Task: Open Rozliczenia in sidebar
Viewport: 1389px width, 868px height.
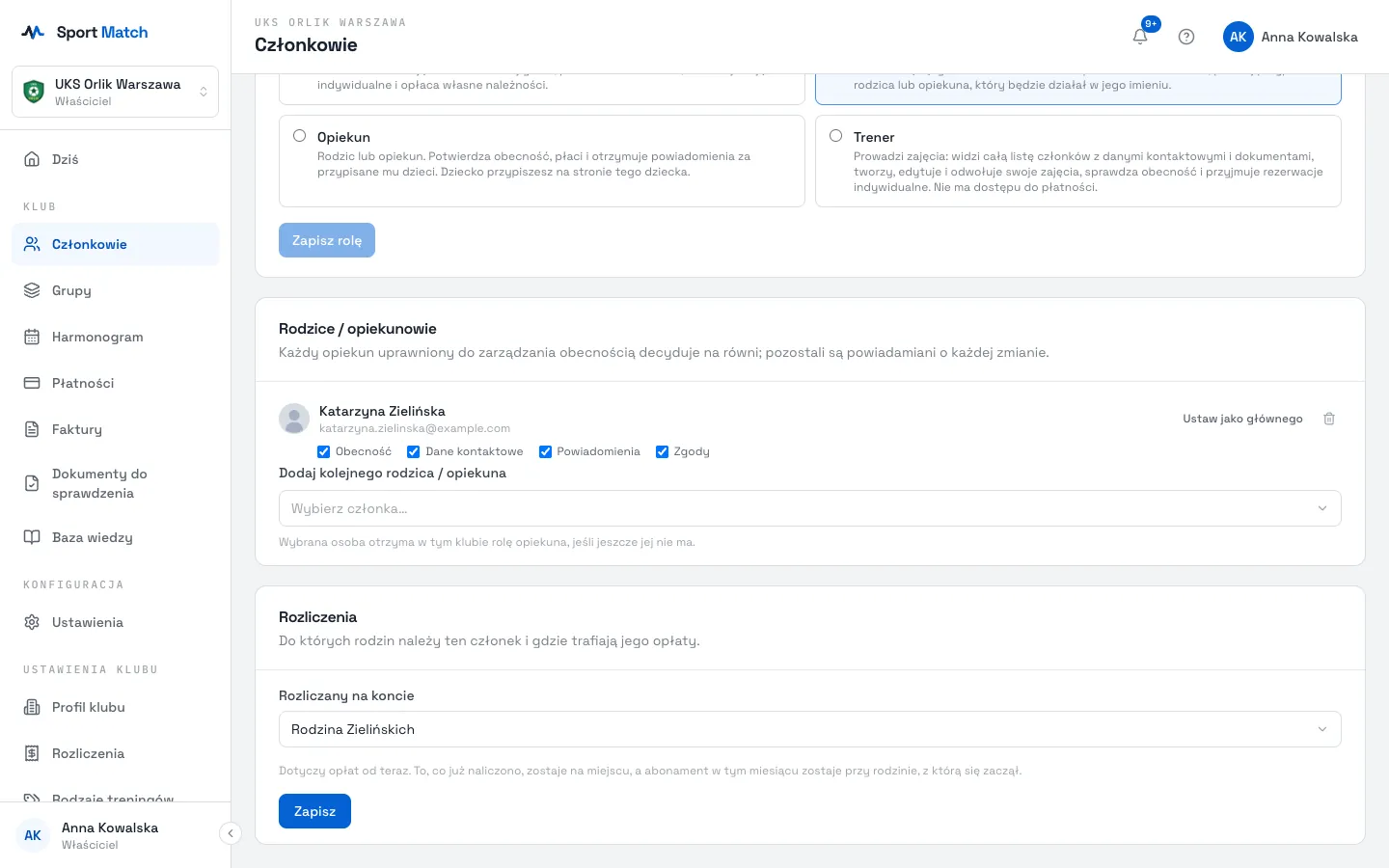Action: point(116,753)
